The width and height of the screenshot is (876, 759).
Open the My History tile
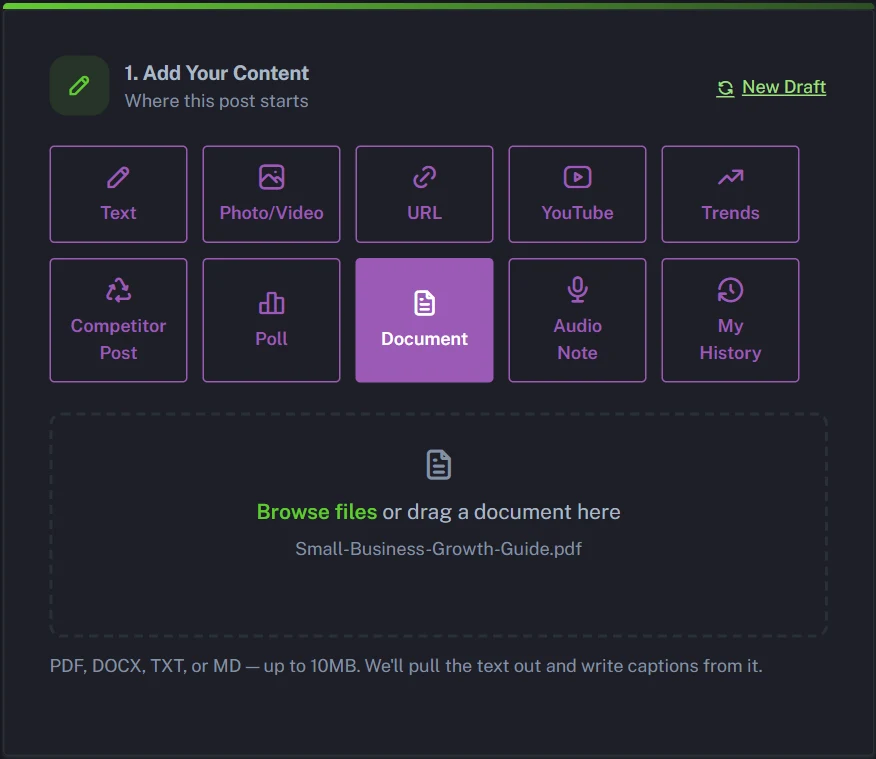(x=730, y=320)
